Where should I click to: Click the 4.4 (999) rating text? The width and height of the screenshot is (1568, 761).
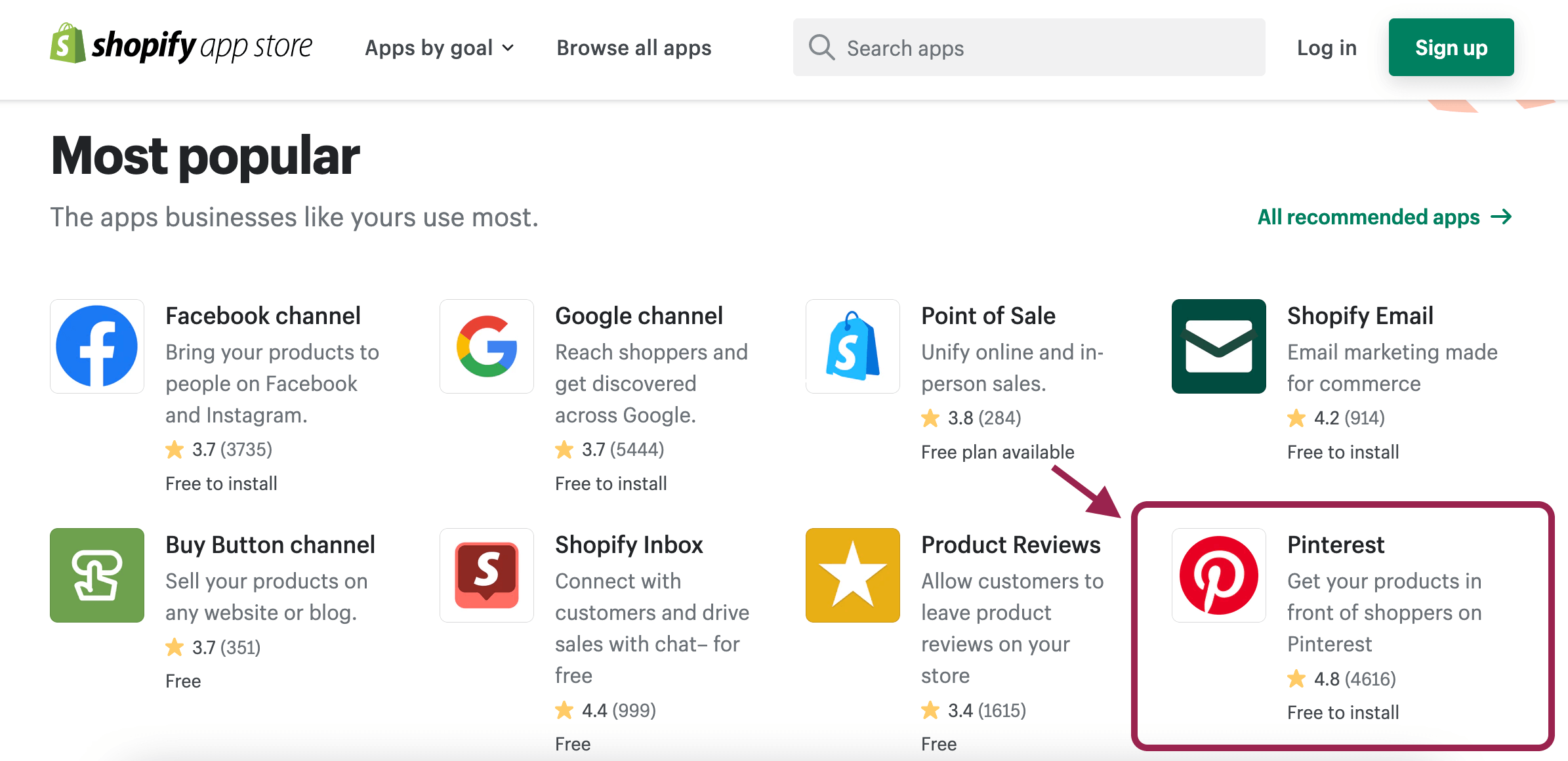pos(619,710)
